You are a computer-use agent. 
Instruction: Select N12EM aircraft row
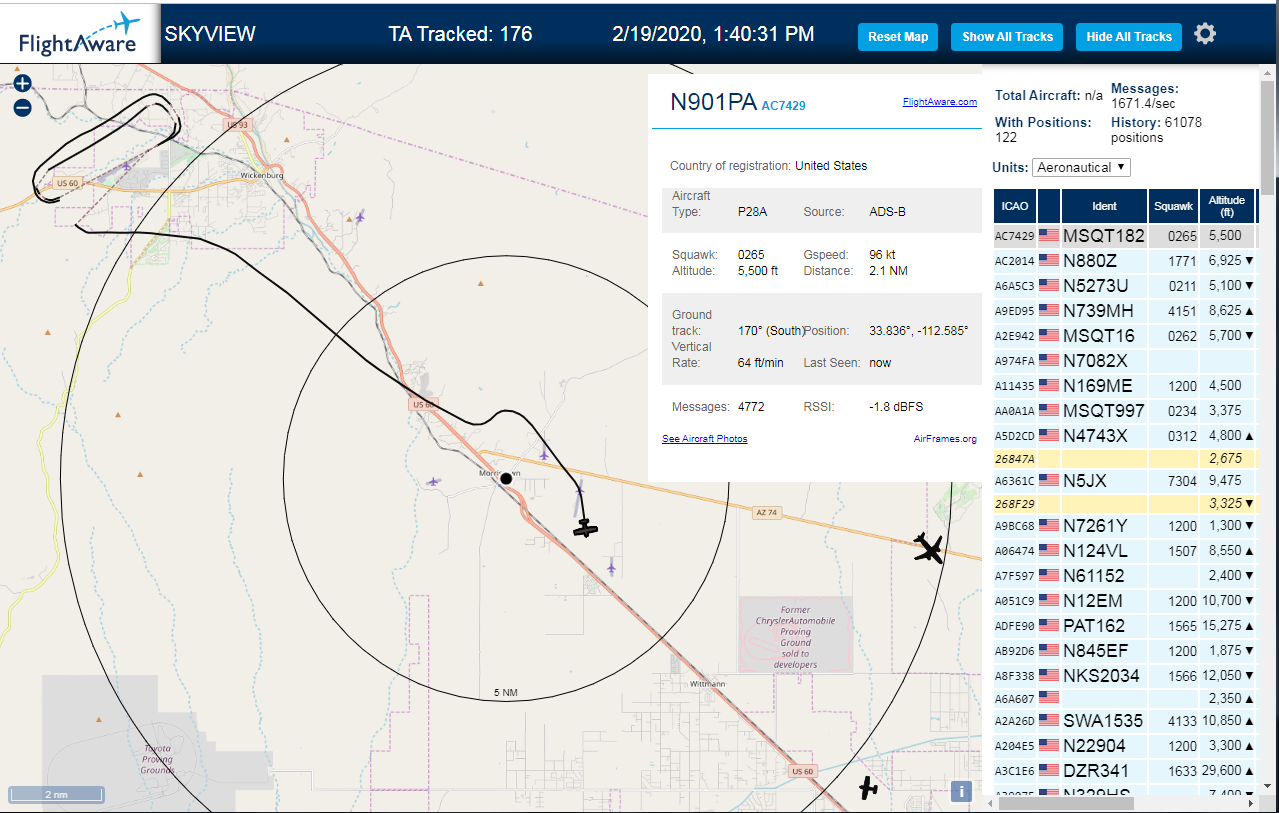tap(1125, 601)
